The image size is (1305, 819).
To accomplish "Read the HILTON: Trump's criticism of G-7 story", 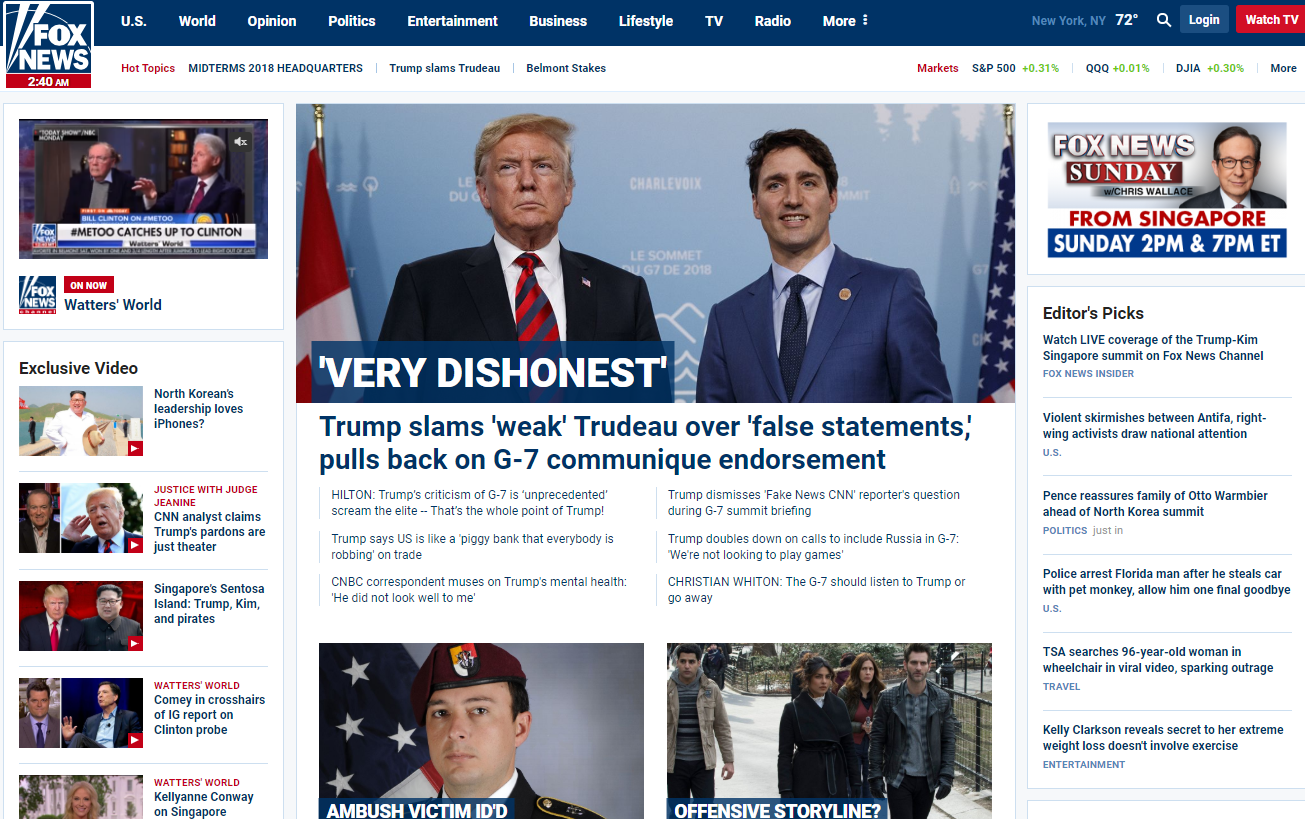I will (x=470, y=503).
